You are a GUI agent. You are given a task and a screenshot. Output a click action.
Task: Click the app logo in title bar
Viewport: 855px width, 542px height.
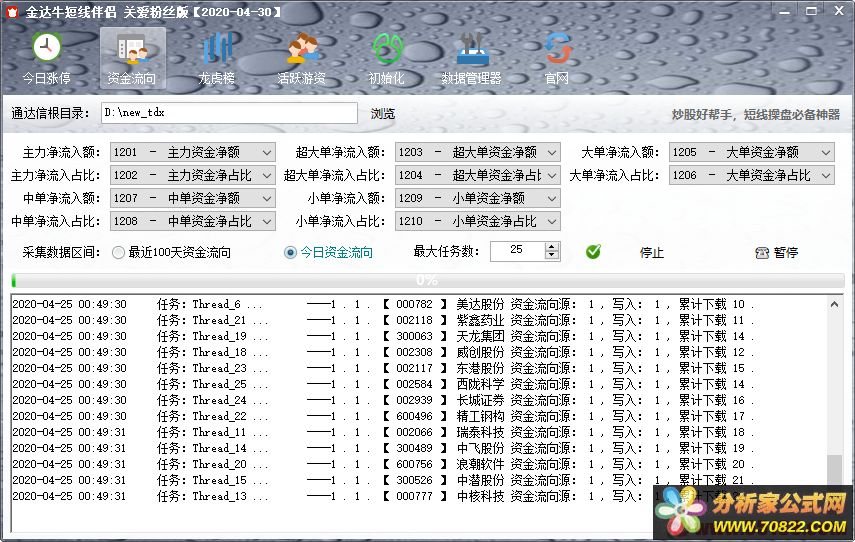(12, 11)
